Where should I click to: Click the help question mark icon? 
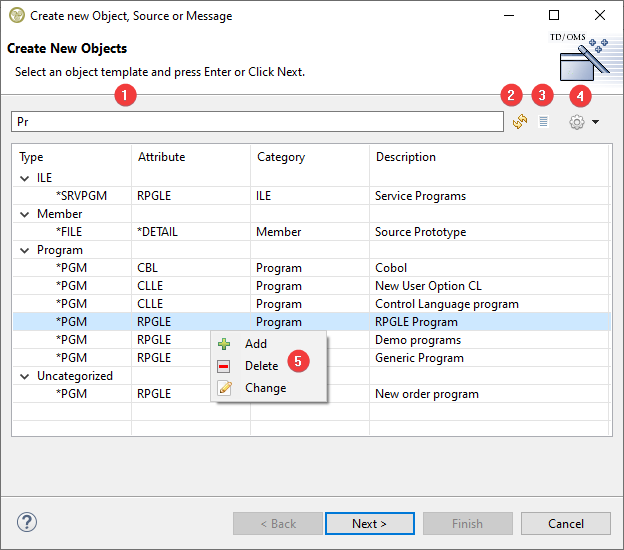point(27,522)
